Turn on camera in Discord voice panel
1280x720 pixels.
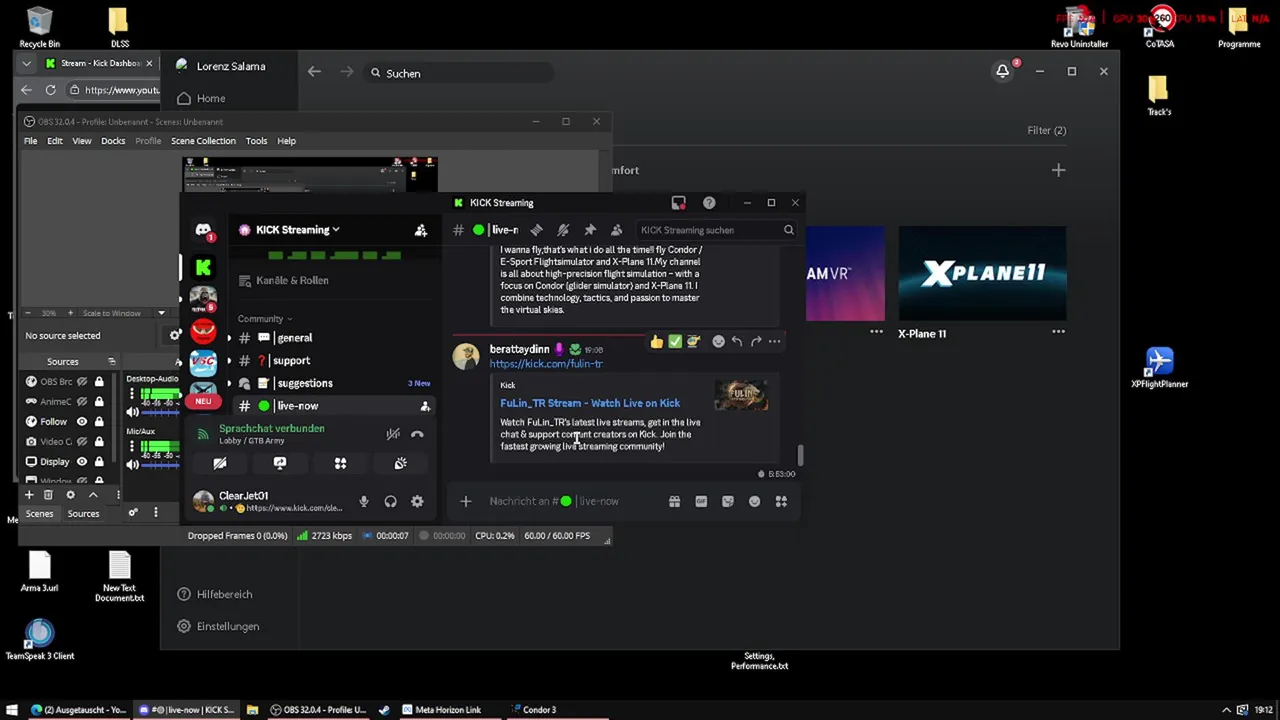coord(220,463)
